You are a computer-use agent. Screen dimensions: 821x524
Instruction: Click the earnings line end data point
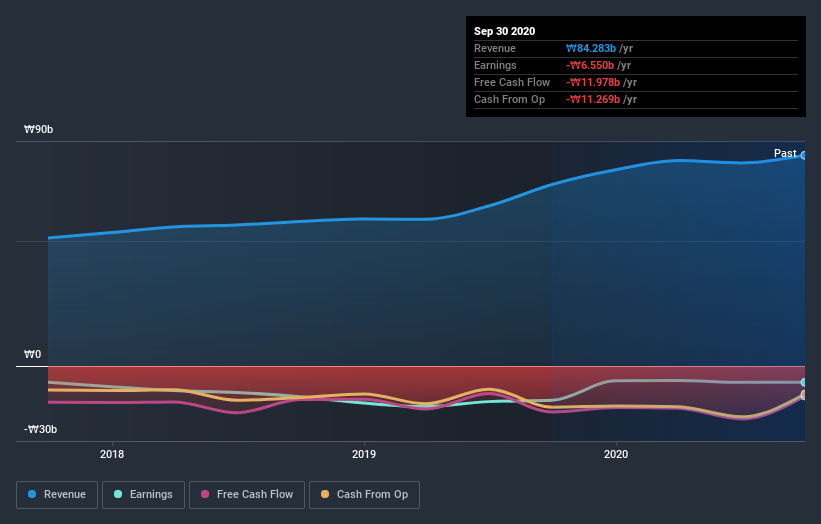[804, 383]
